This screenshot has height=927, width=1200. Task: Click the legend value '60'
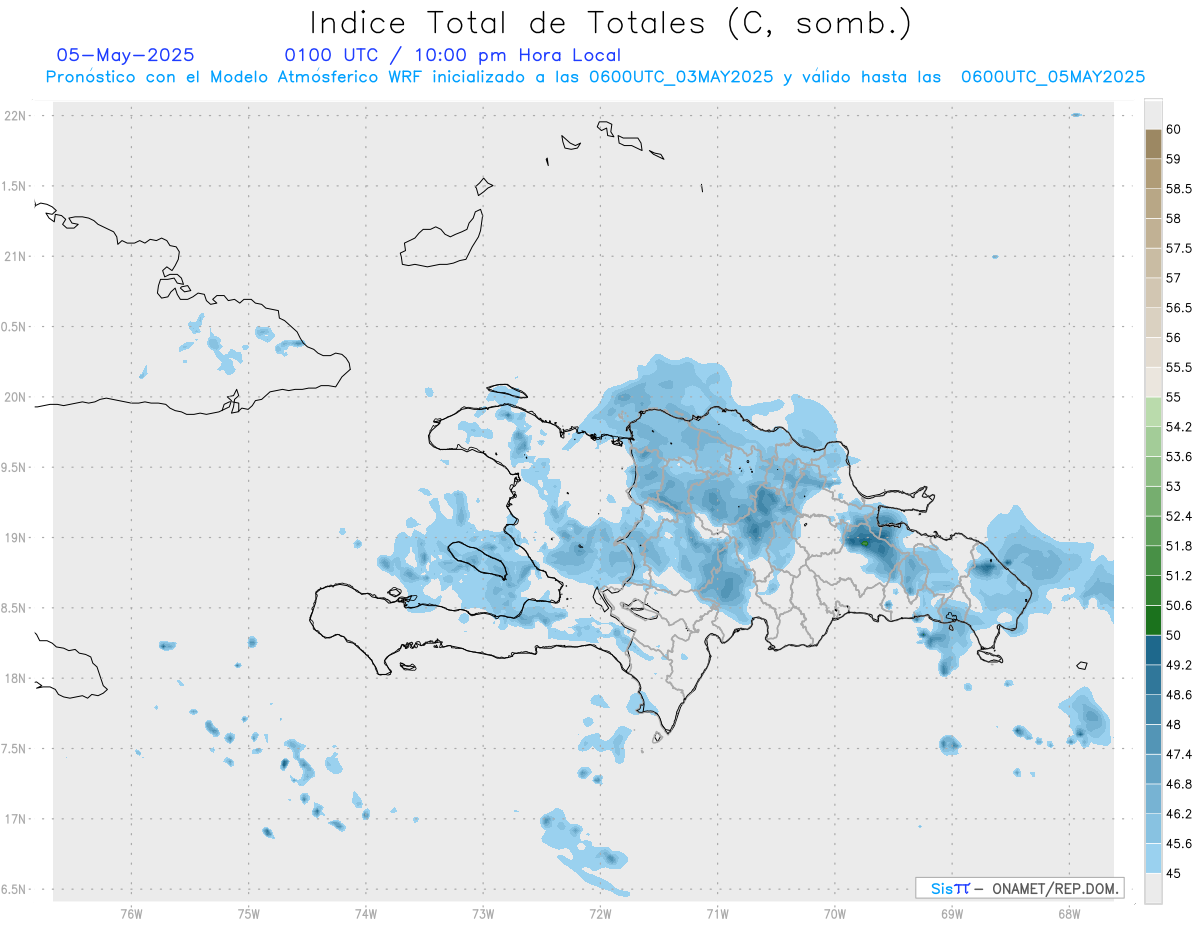(x=1173, y=129)
